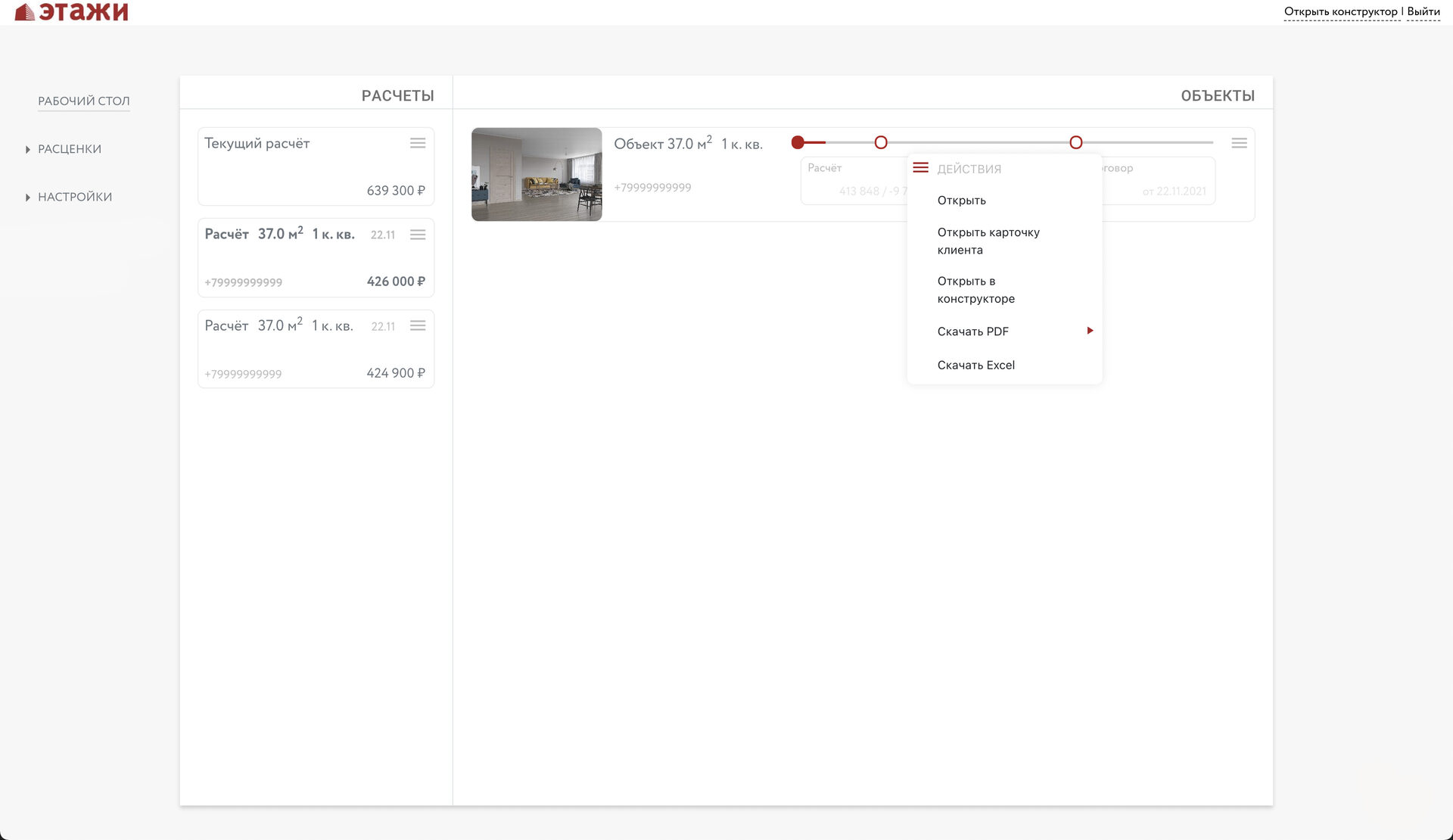
Task: Open menu icon on 426 000 ₽ calculation
Action: 418,235
